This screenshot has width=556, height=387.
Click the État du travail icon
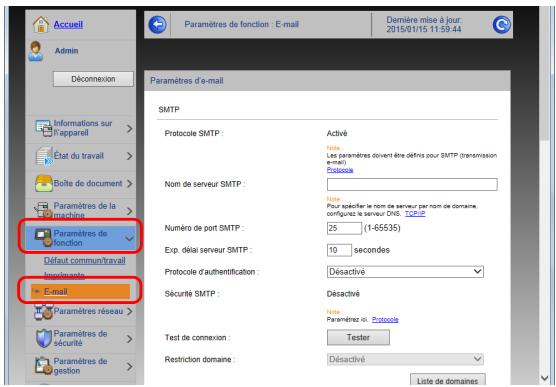tap(44, 156)
